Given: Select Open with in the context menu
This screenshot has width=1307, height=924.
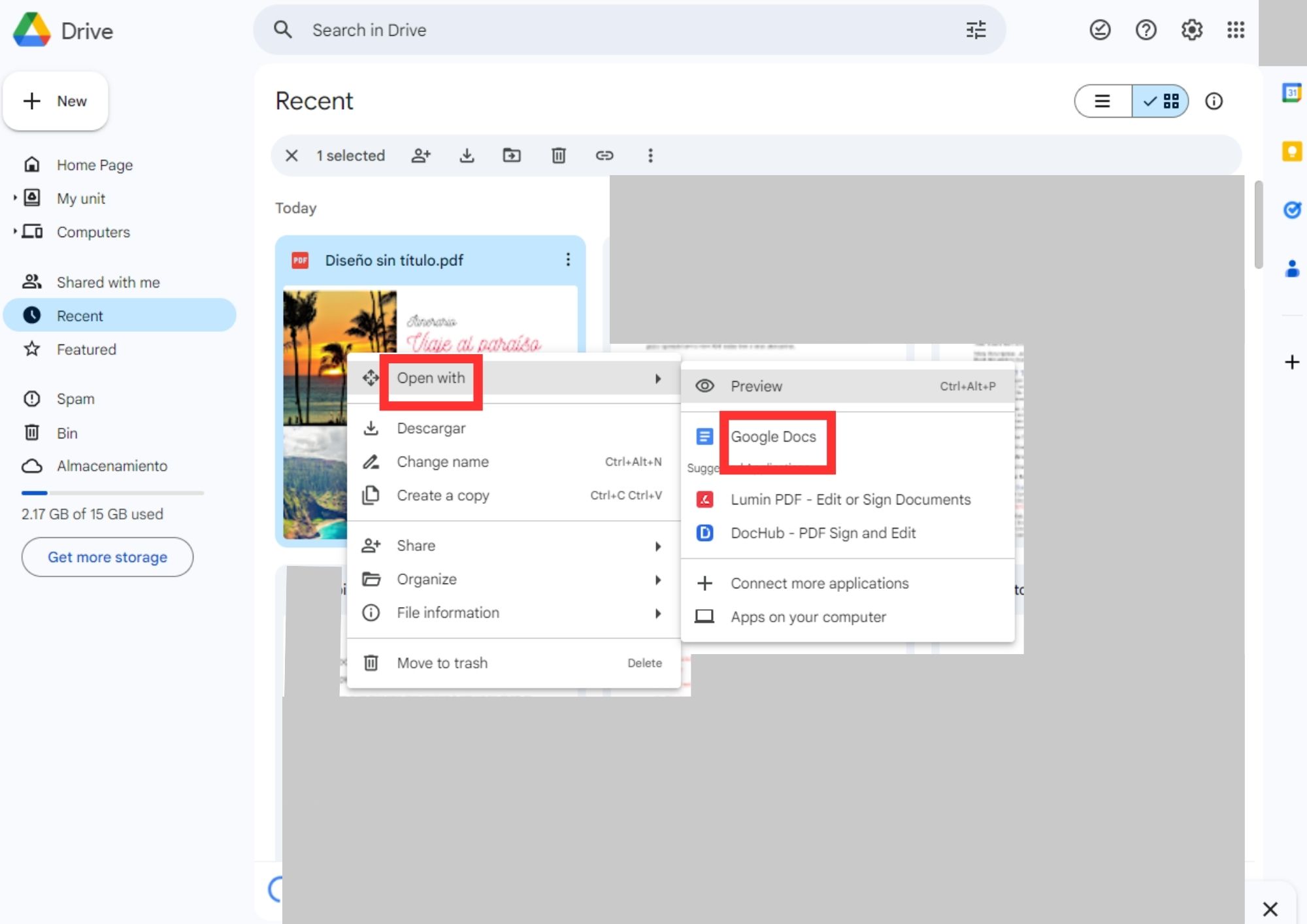Looking at the screenshot, I should point(430,378).
